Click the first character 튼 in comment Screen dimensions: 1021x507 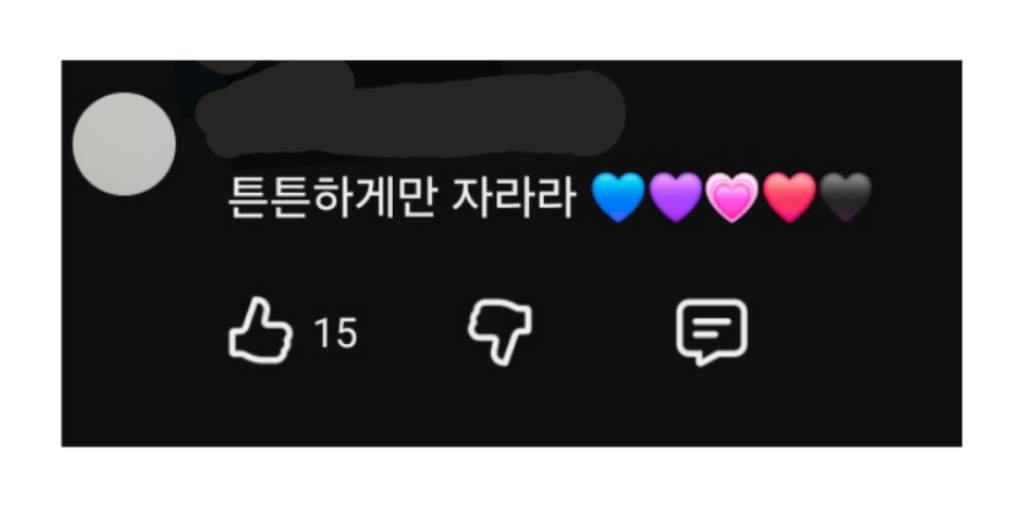coord(248,197)
